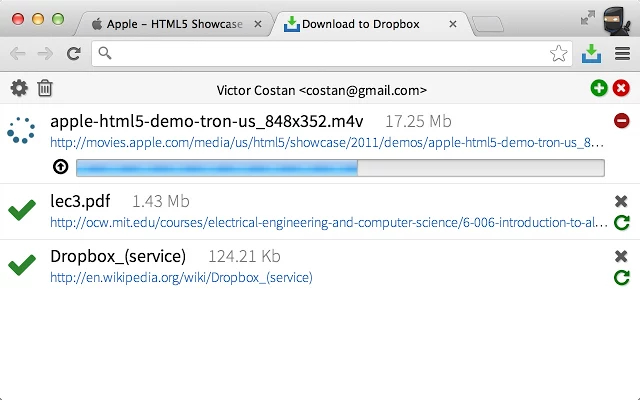Open the Chrome hamburger menu
The height and width of the screenshot is (400, 640).
tap(622, 53)
